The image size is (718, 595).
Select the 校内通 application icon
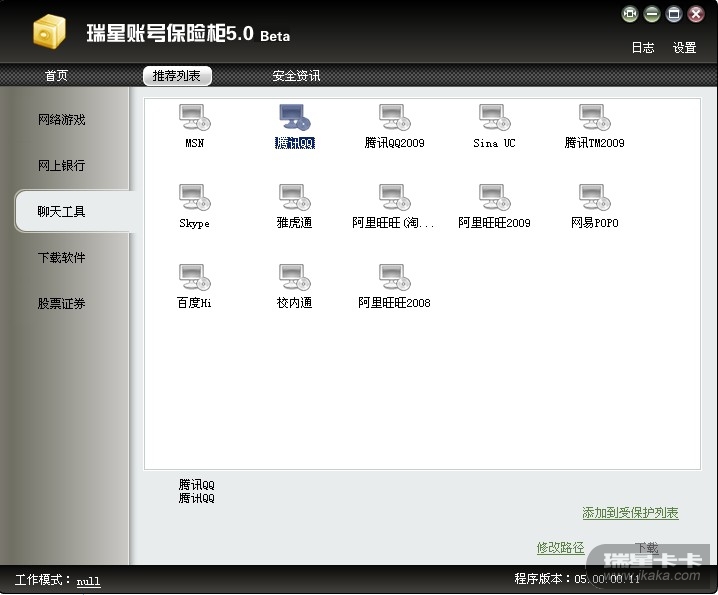click(x=295, y=277)
